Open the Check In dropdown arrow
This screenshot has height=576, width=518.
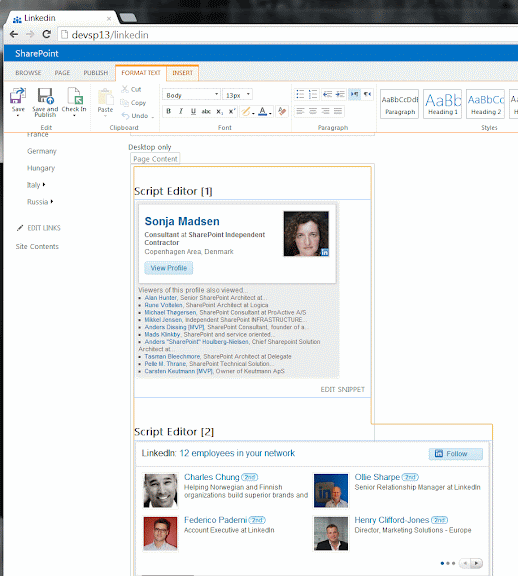[x=74, y=115]
